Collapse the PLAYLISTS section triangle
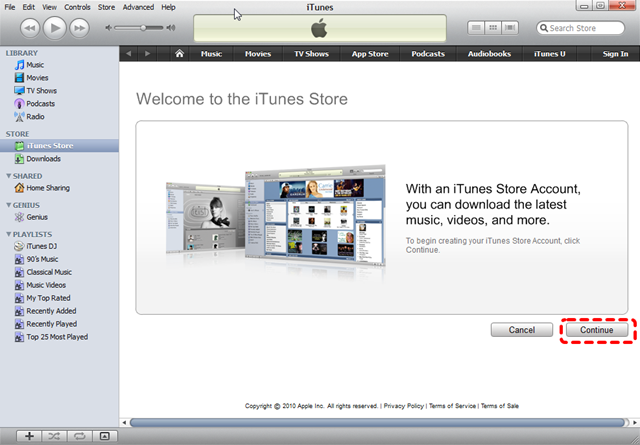Image resolution: width=640 pixels, height=445 pixels. click(x=8, y=234)
